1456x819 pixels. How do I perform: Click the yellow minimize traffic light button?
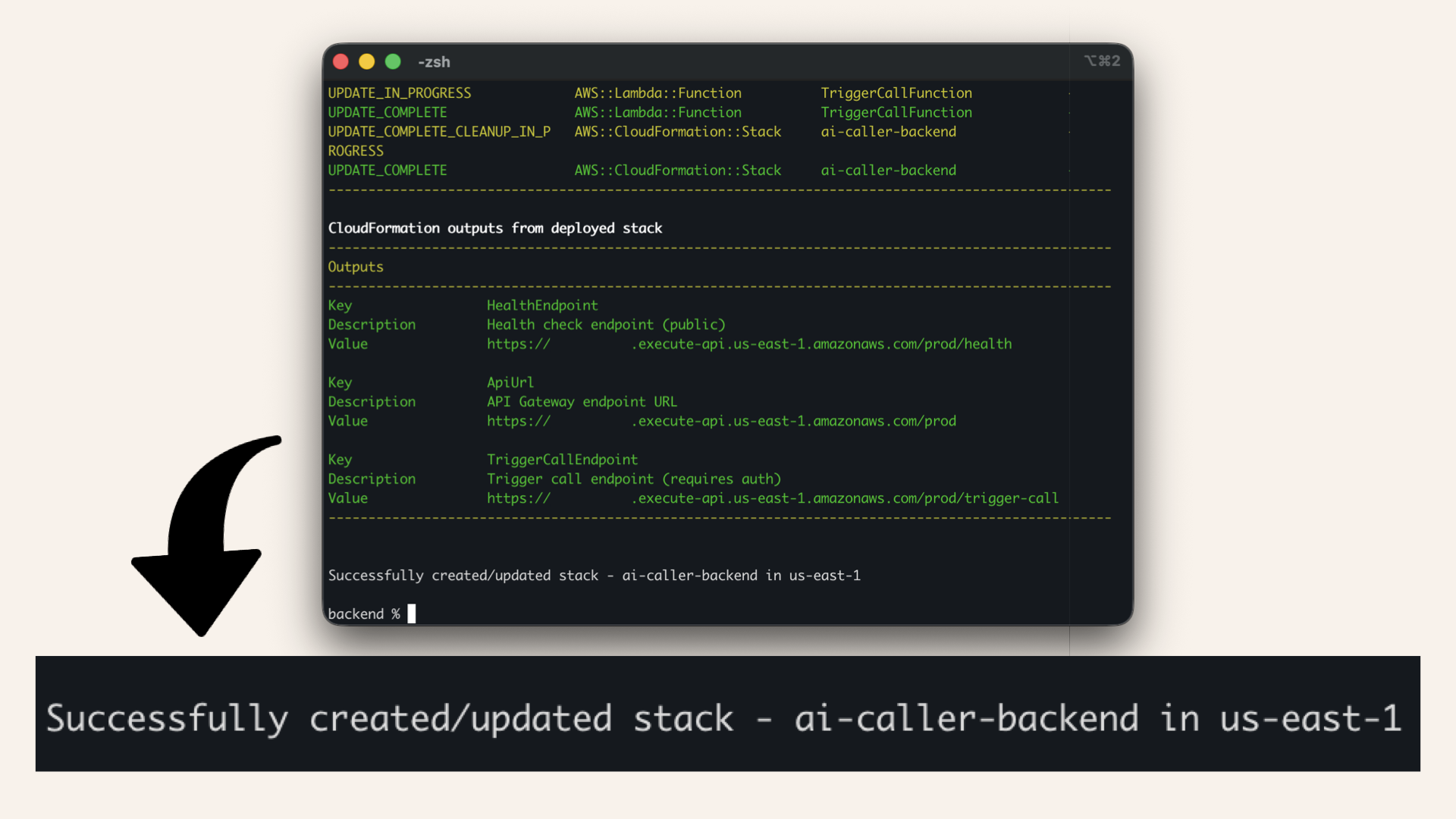click(x=366, y=61)
